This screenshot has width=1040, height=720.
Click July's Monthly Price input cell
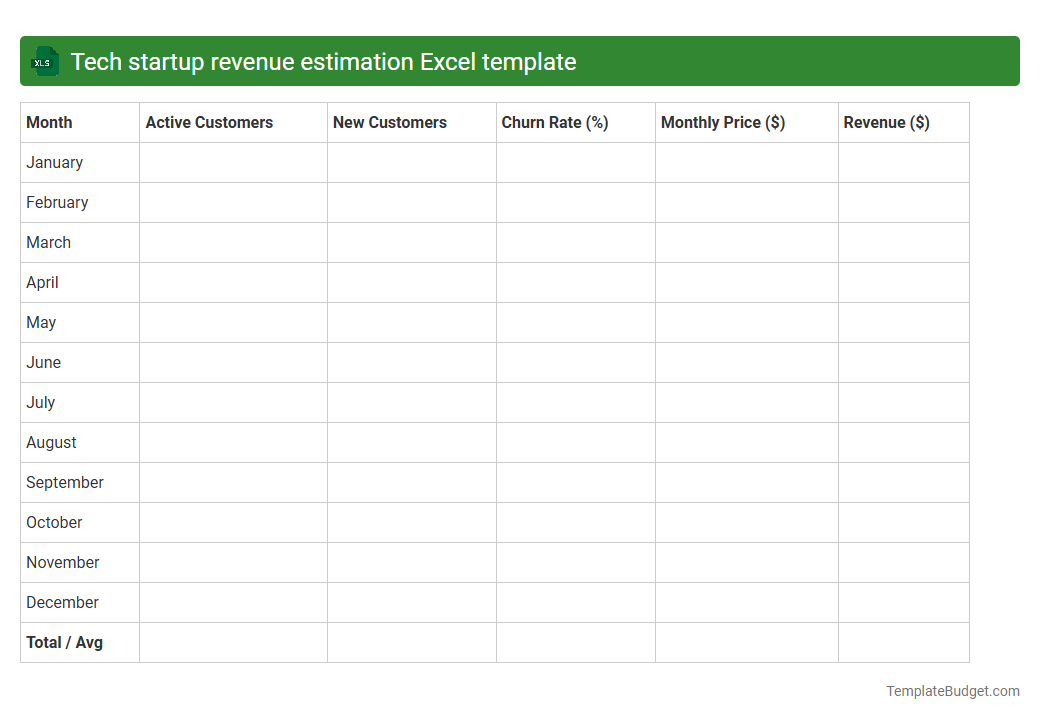pos(746,402)
